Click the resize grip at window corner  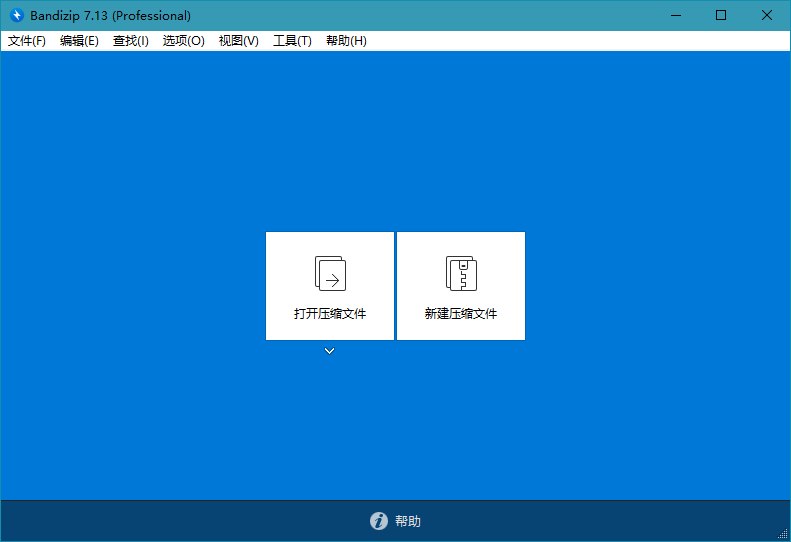coord(782,533)
